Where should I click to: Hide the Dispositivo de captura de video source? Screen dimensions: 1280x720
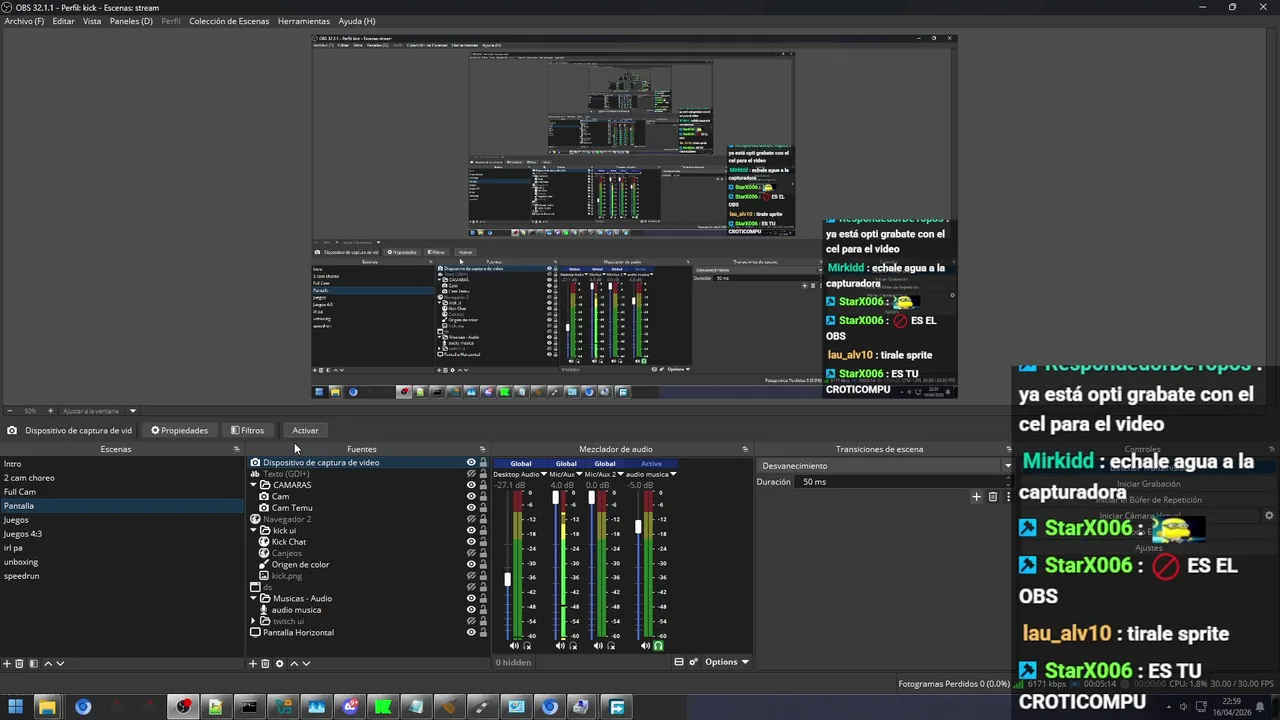click(471, 463)
